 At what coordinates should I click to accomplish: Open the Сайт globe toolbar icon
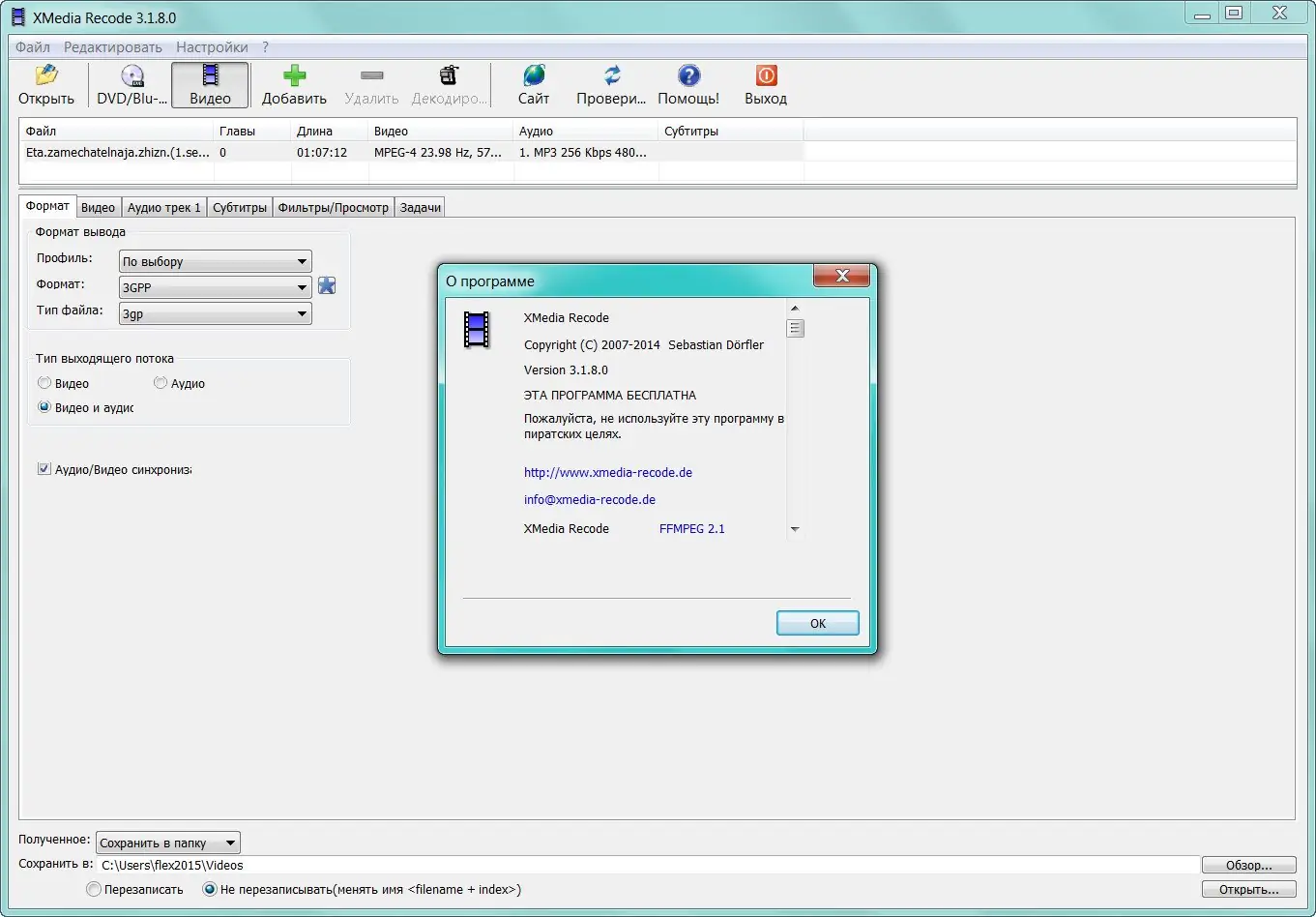point(534,75)
